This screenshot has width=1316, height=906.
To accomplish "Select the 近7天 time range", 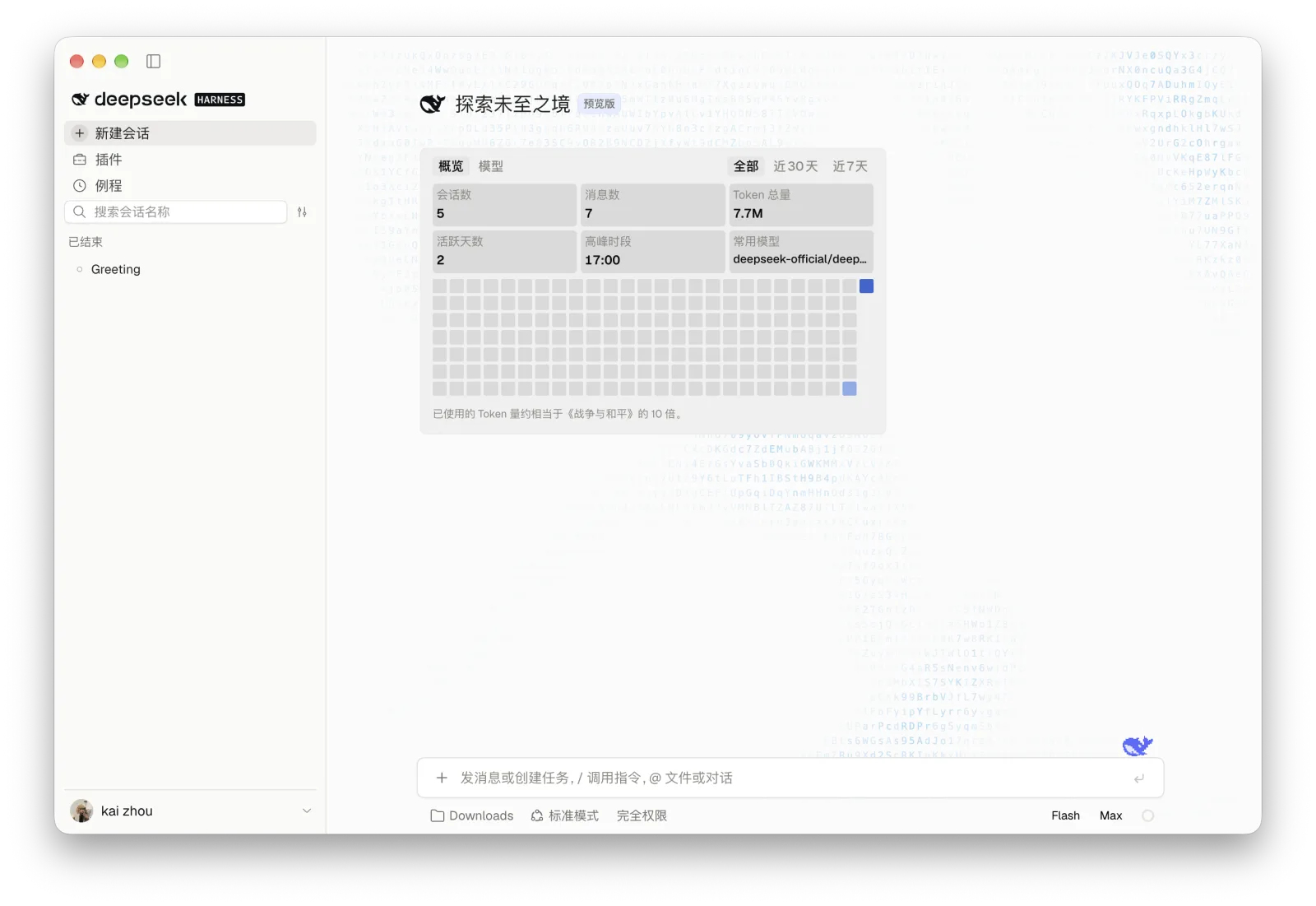I will (x=850, y=166).
